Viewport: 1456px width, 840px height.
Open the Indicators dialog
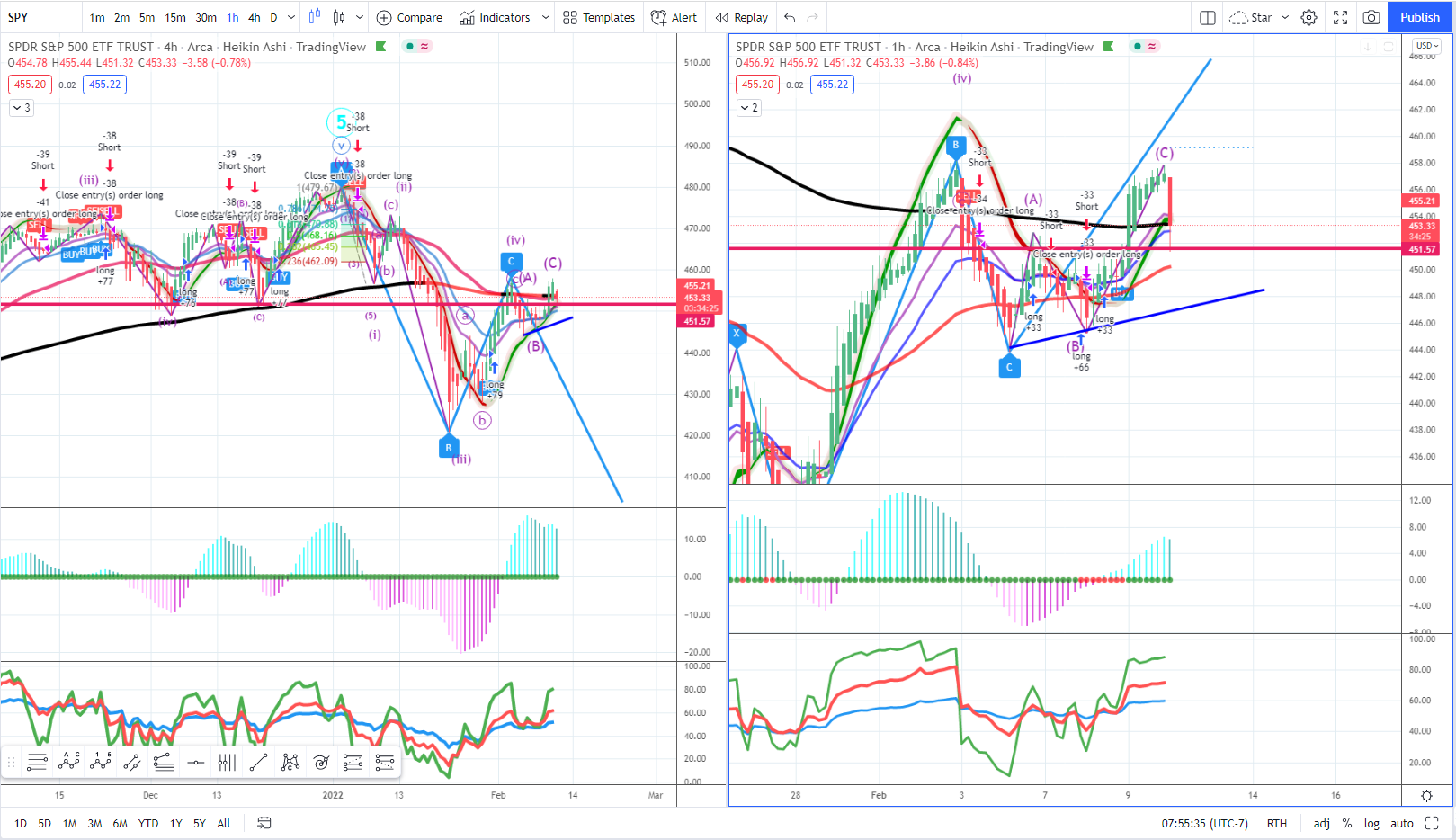click(496, 17)
